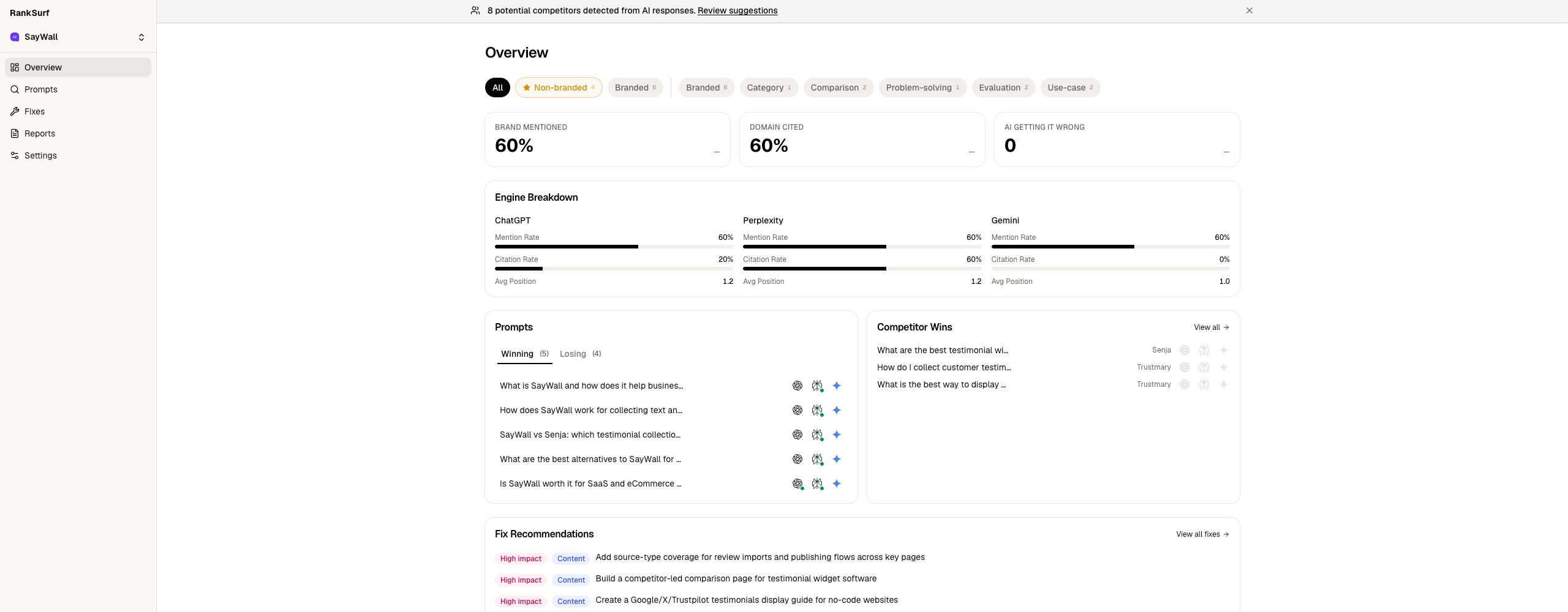Toggle the Use-case filter
The width and height of the screenshot is (1568, 612).
[x=1070, y=88]
